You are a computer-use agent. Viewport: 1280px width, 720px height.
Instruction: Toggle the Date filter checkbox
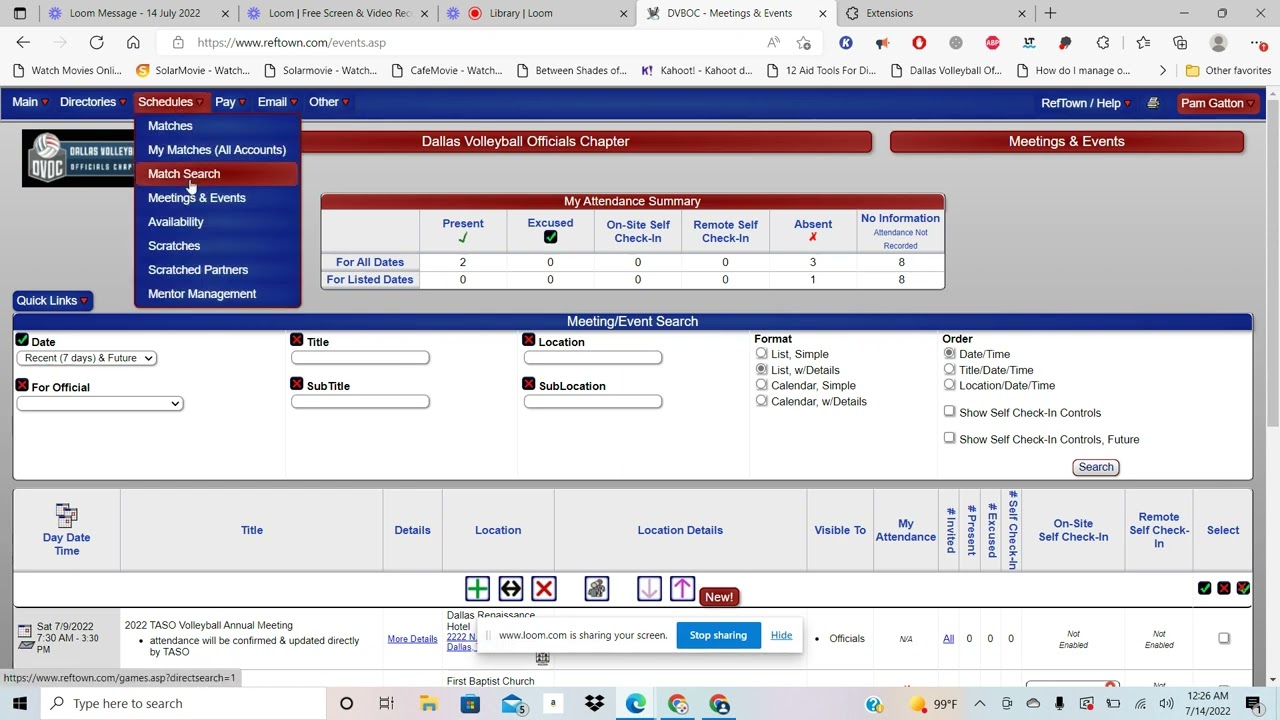[22, 341]
